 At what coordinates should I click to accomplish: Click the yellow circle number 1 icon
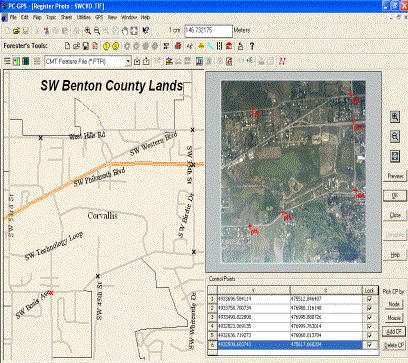(106, 46)
